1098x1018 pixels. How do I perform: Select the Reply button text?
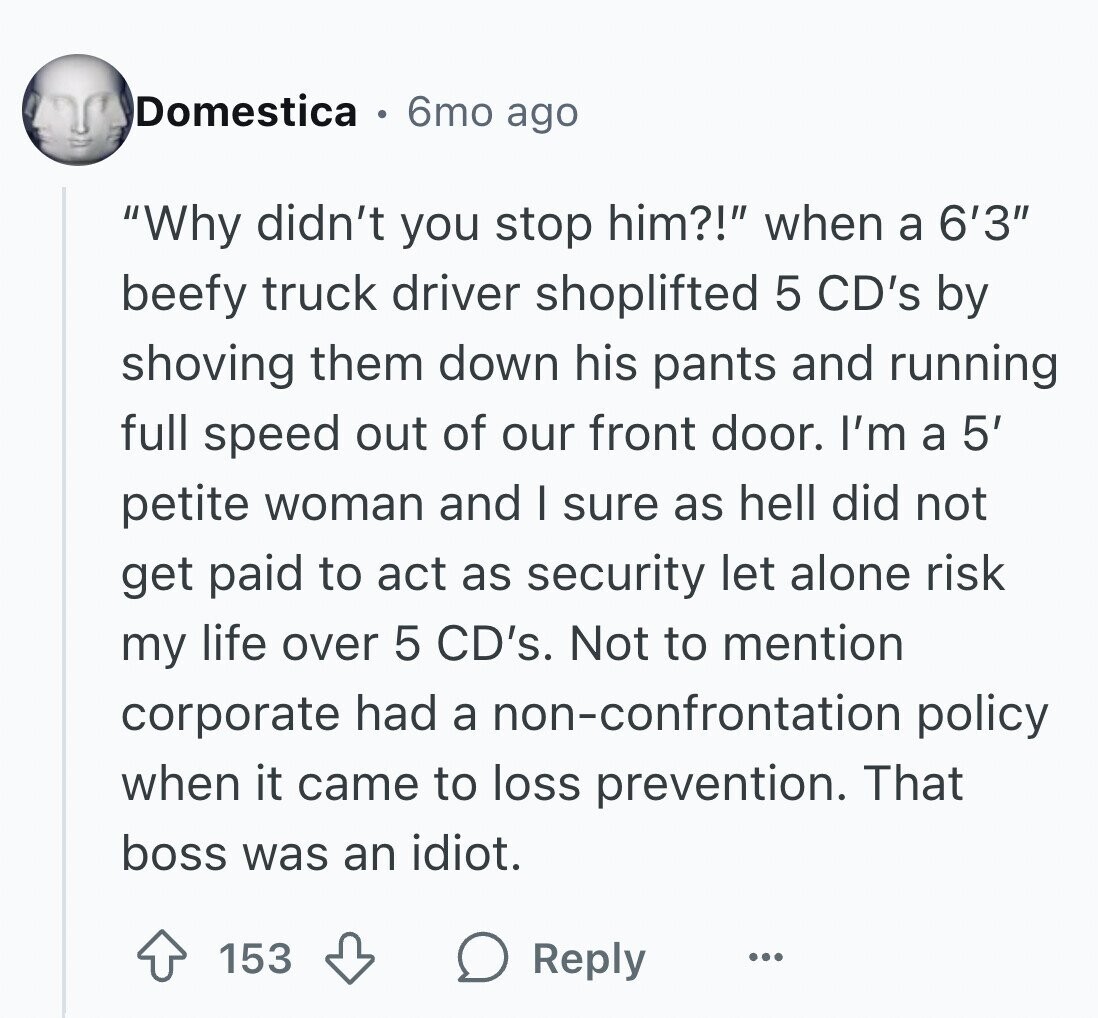589,959
